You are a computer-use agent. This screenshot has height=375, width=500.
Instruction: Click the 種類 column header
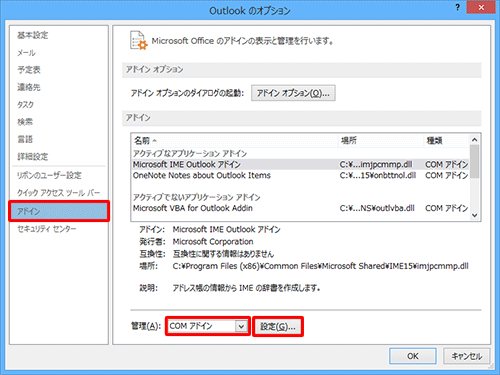tap(447, 141)
